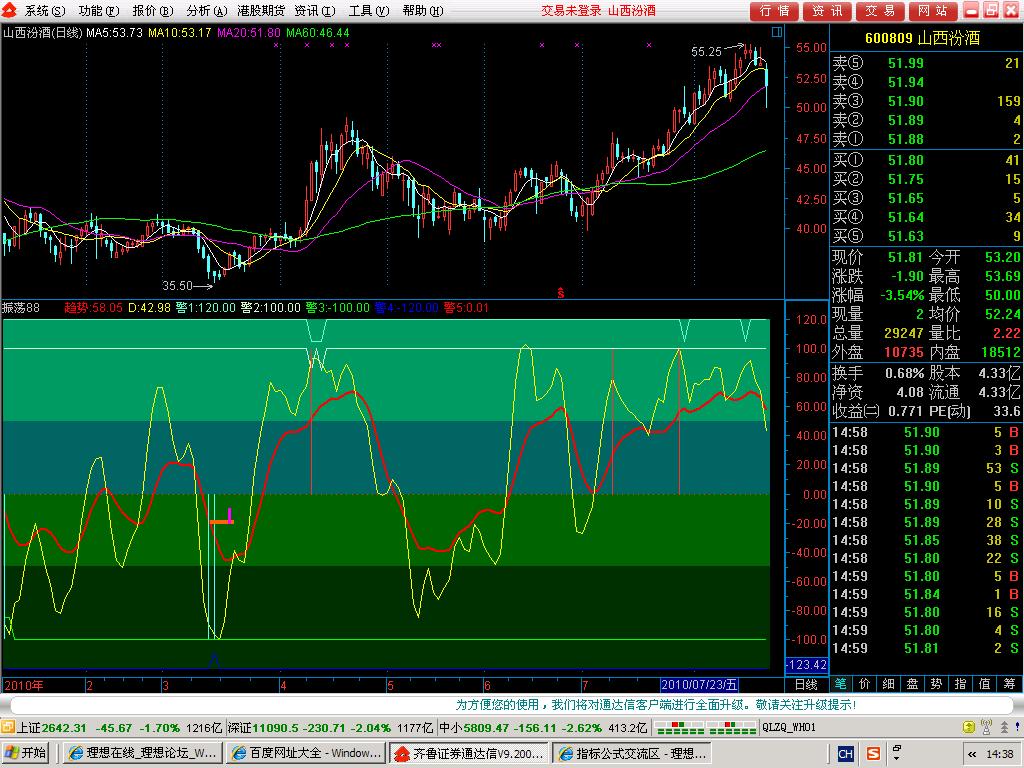Screen dimensions: 1024x768
Task: Open the Windows 开始 start button
Action: tap(27, 753)
